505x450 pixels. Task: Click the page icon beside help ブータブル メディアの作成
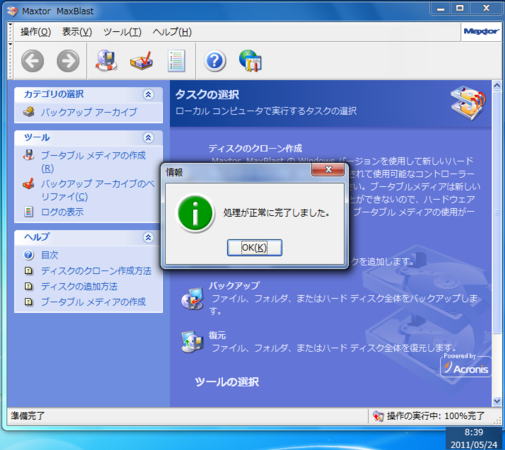click(x=29, y=302)
